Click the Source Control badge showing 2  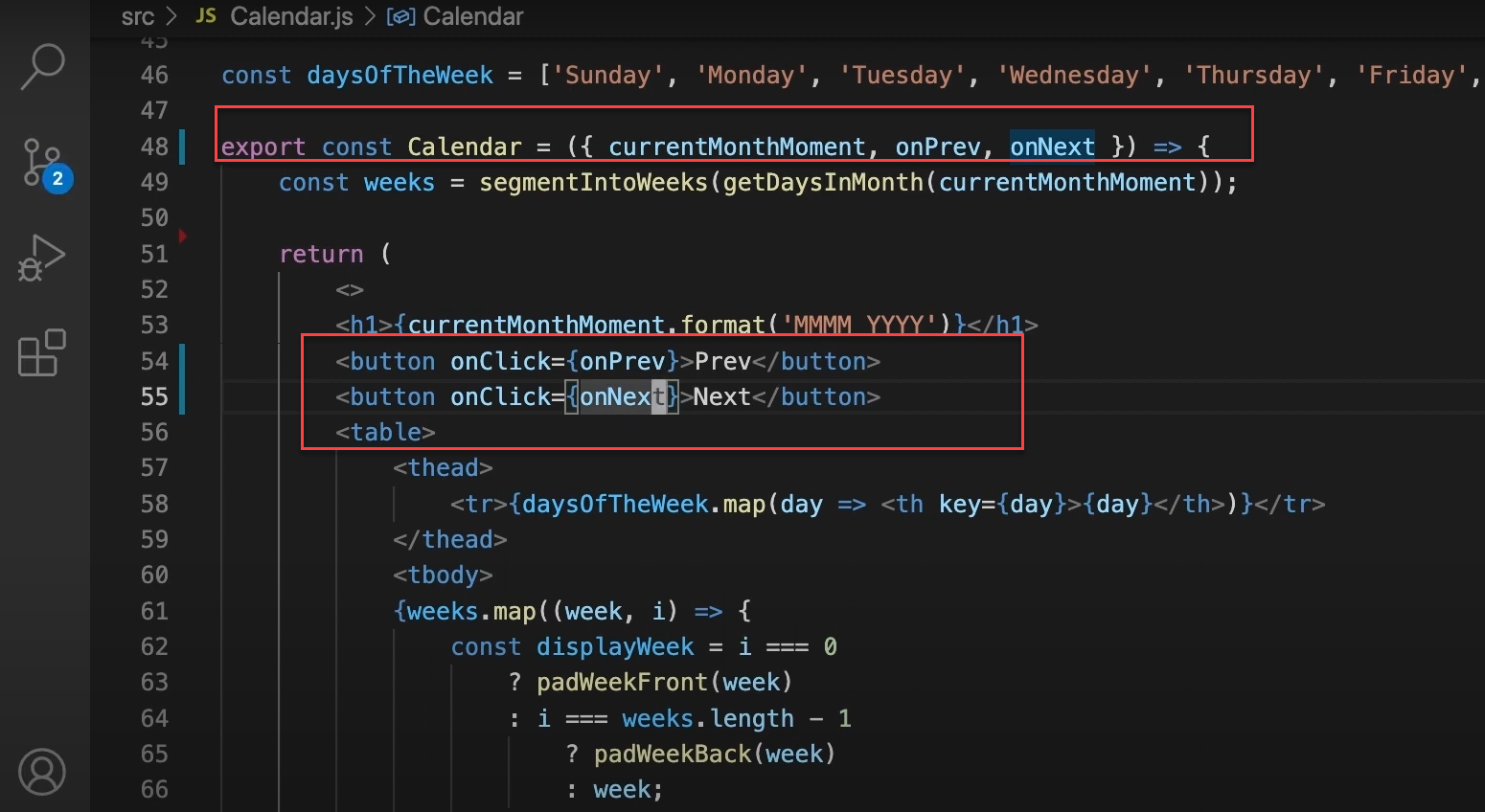tap(57, 178)
